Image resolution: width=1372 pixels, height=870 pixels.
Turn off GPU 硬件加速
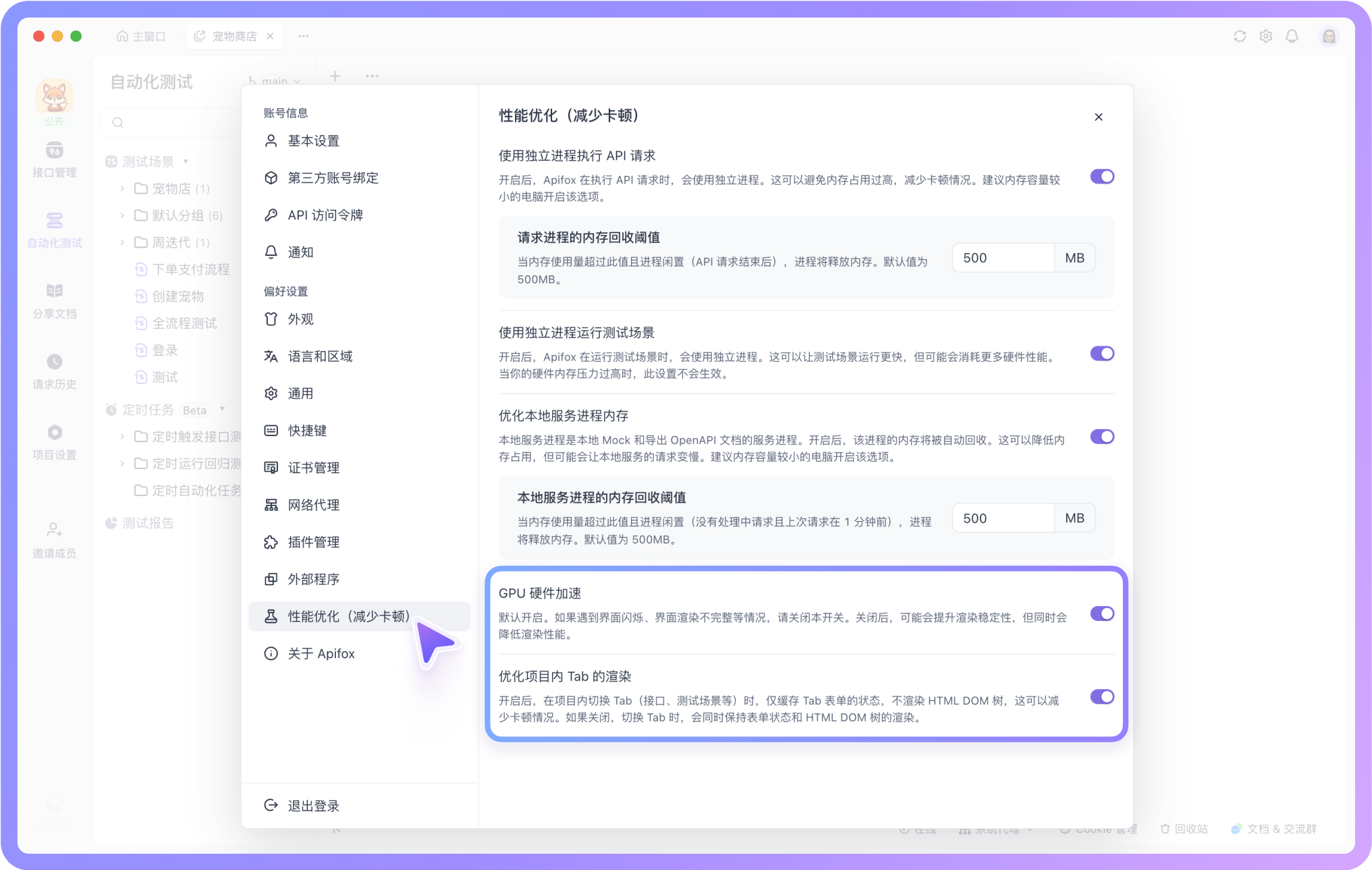tap(1101, 614)
